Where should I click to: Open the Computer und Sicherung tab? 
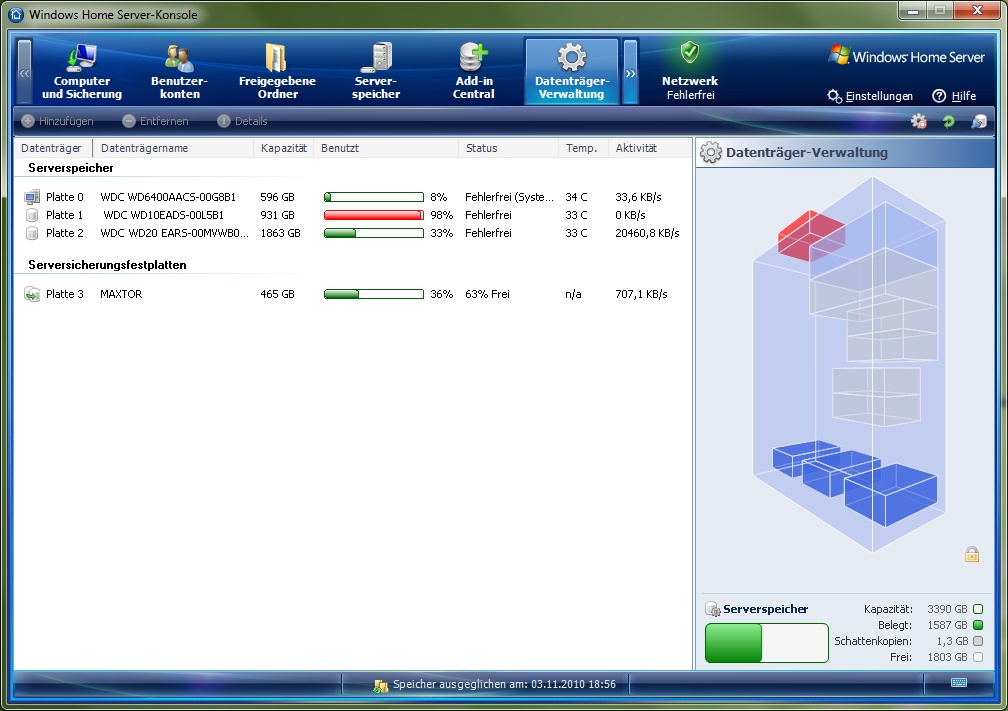(82, 72)
